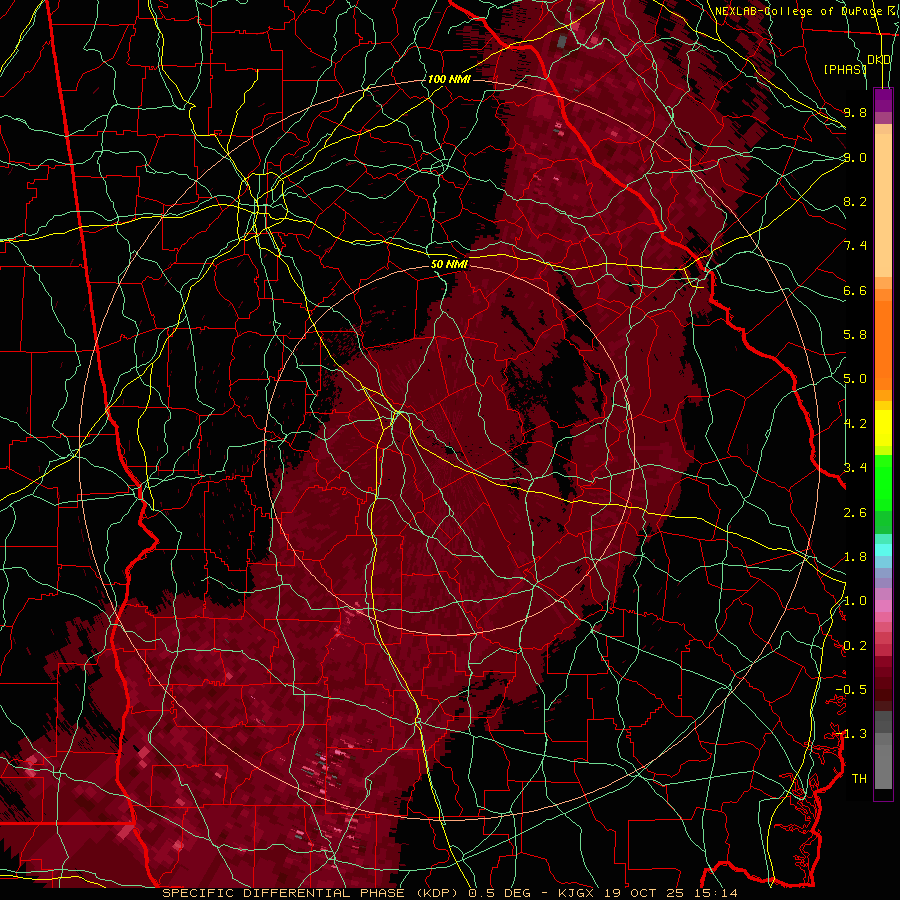Select the 9.0 value on the scale
The width and height of the screenshot is (900, 900).
[x=855, y=157]
